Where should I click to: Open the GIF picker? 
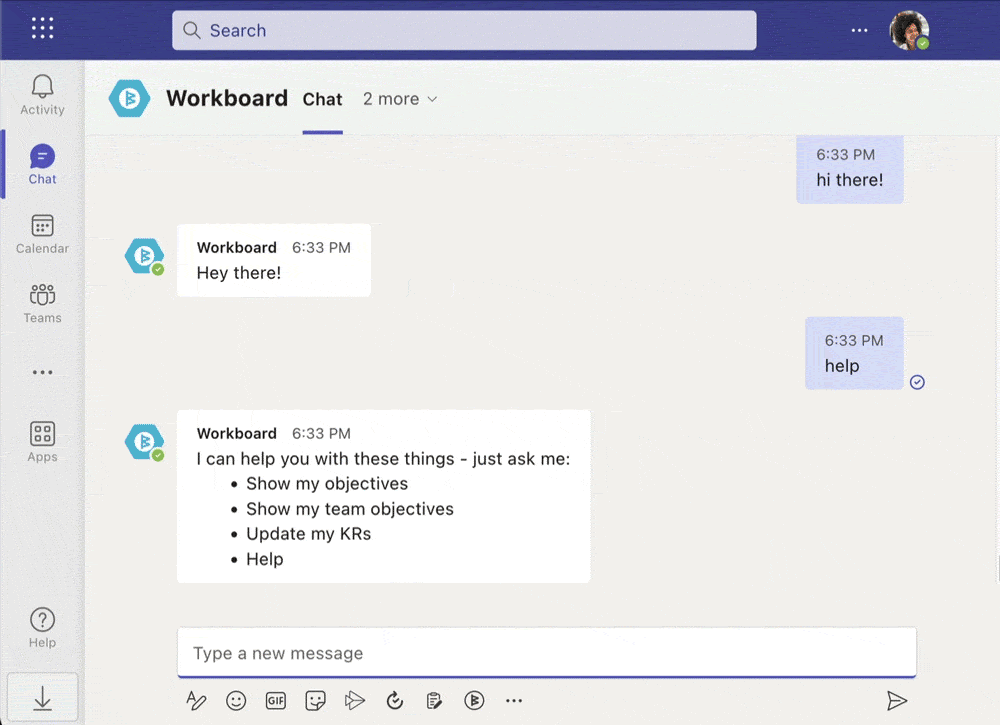click(276, 701)
